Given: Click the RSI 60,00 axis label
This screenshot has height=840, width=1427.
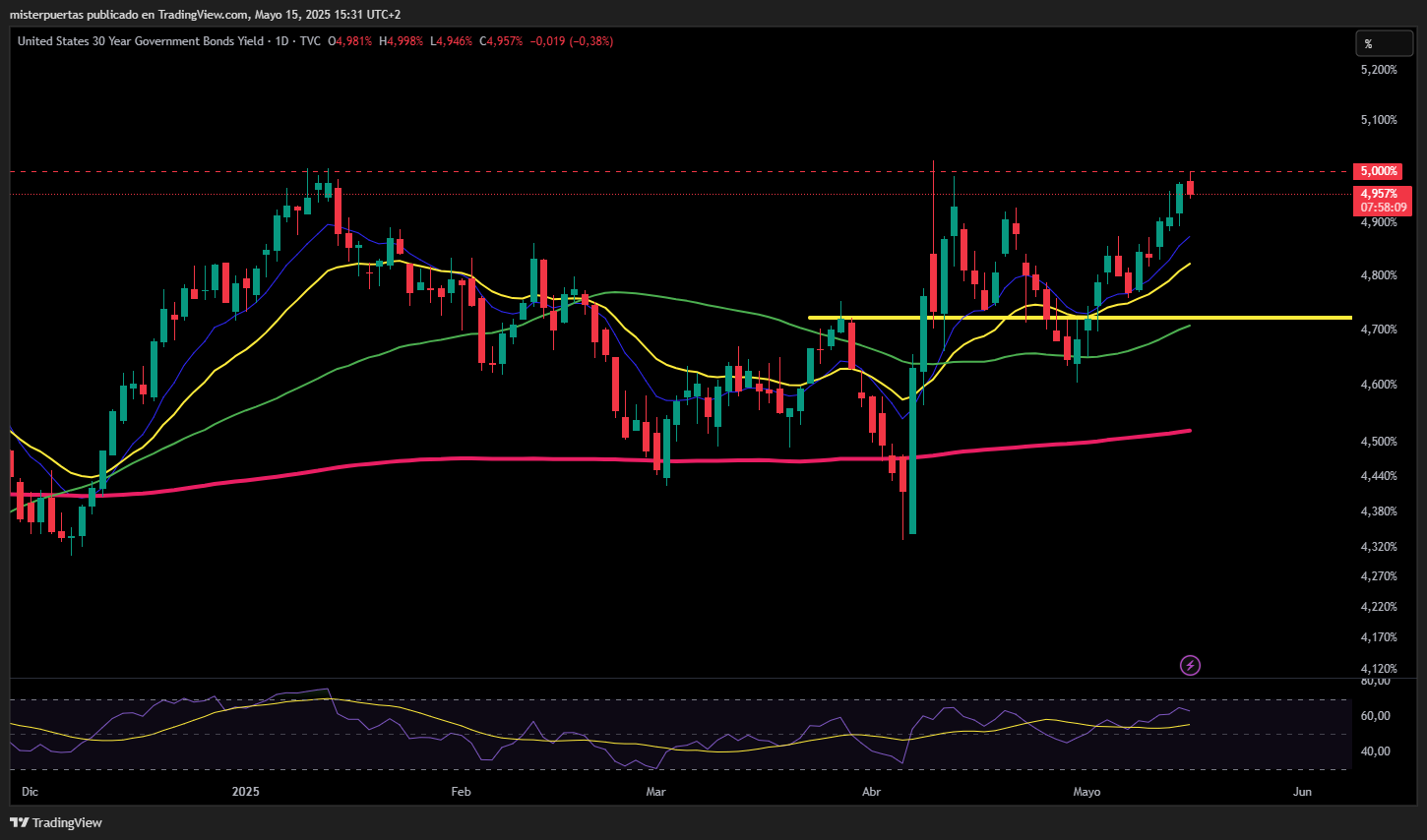Looking at the screenshot, I should pos(1375,716).
